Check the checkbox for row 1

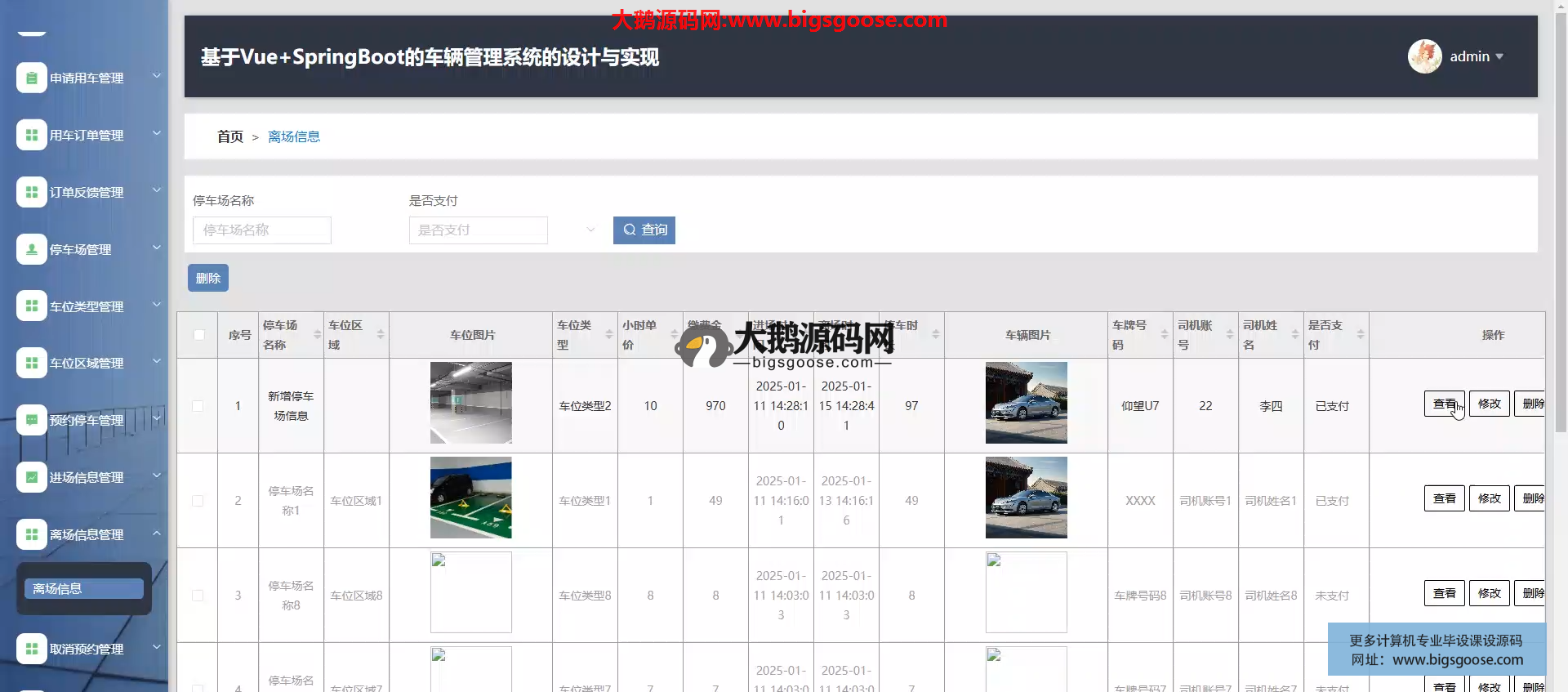(198, 406)
